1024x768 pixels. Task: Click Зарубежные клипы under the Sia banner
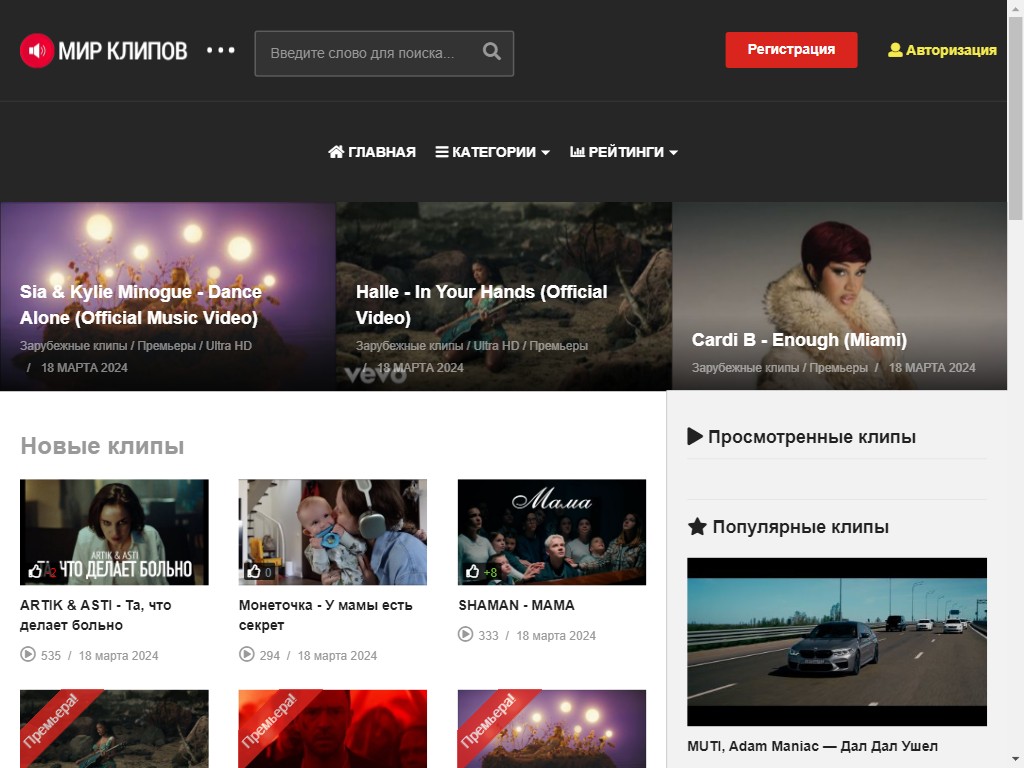point(73,345)
